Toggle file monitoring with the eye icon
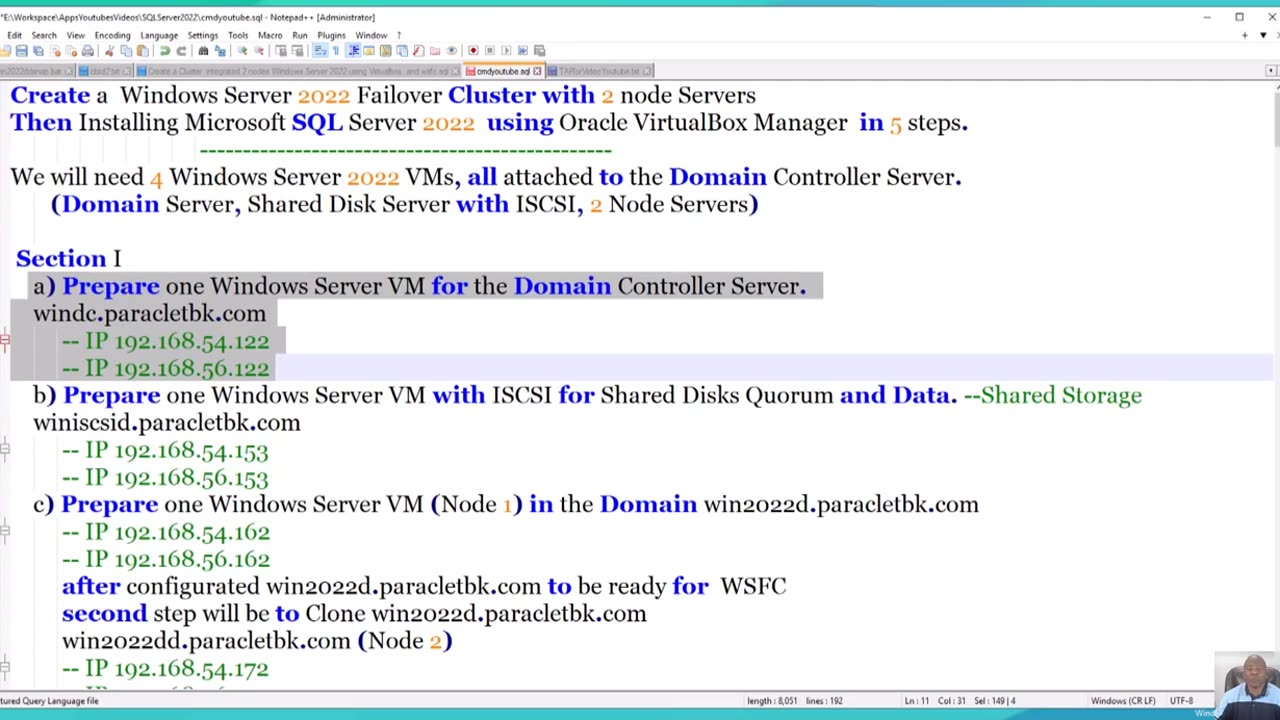 451,50
